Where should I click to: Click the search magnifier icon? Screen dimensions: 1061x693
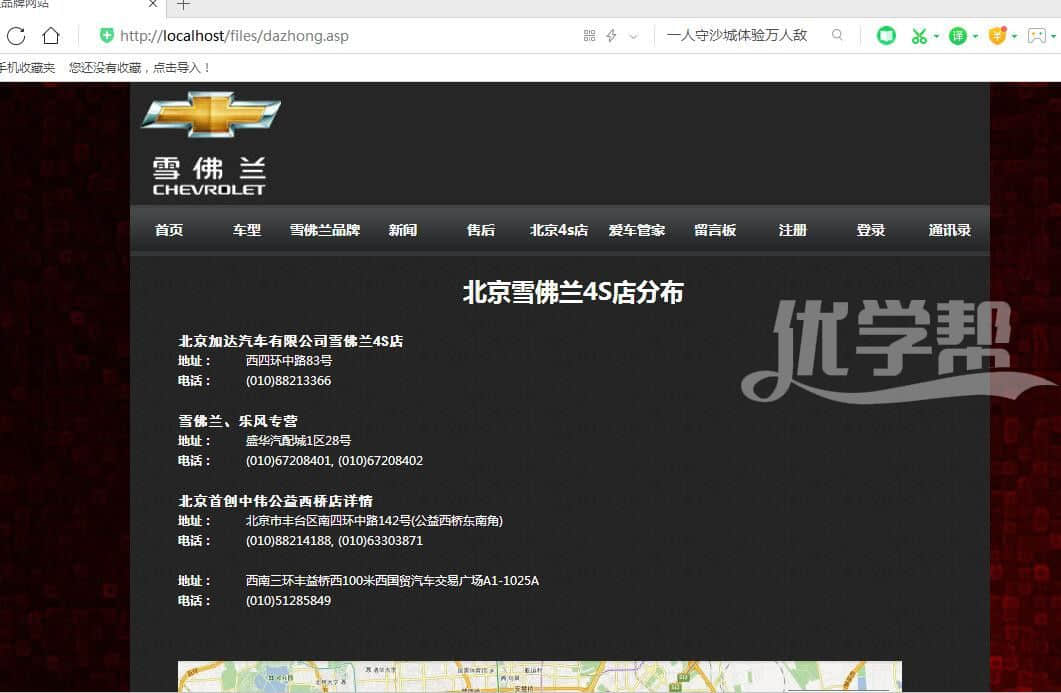click(837, 35)
